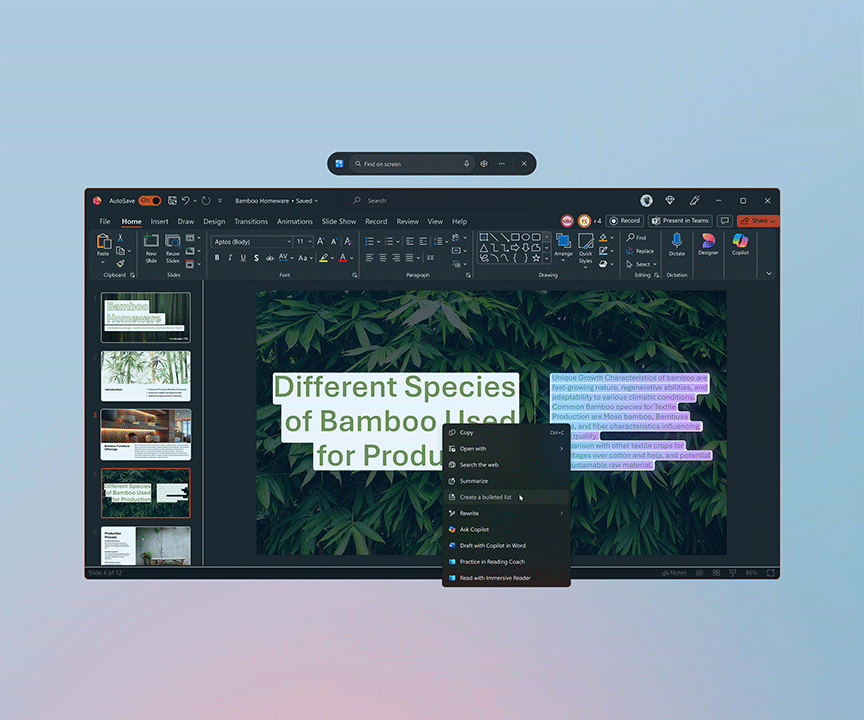Viewport: 864px width, 720px height.
Task: Click the Arrange icon in Drawing group
Action: click(x=563, y=241)
